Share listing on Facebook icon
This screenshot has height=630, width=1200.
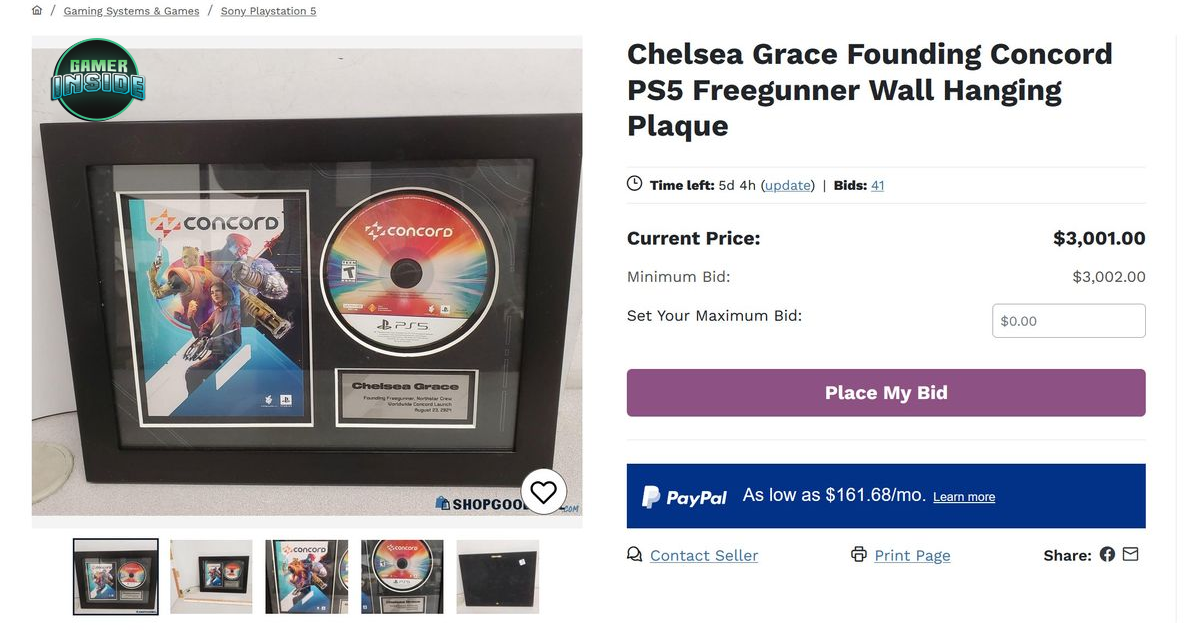coord(1107,554)
